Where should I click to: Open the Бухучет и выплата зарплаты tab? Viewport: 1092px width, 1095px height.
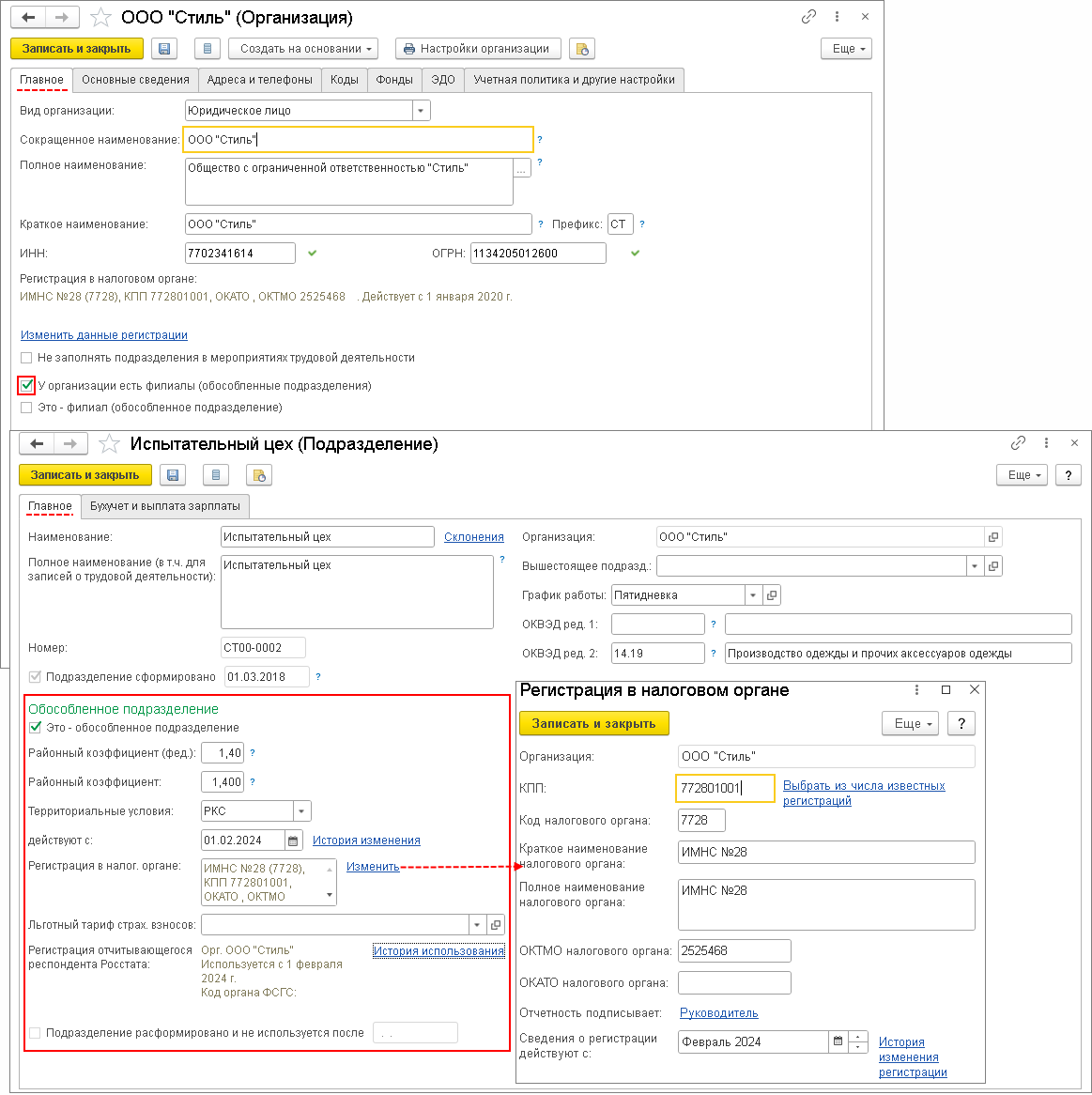(164, 506)
